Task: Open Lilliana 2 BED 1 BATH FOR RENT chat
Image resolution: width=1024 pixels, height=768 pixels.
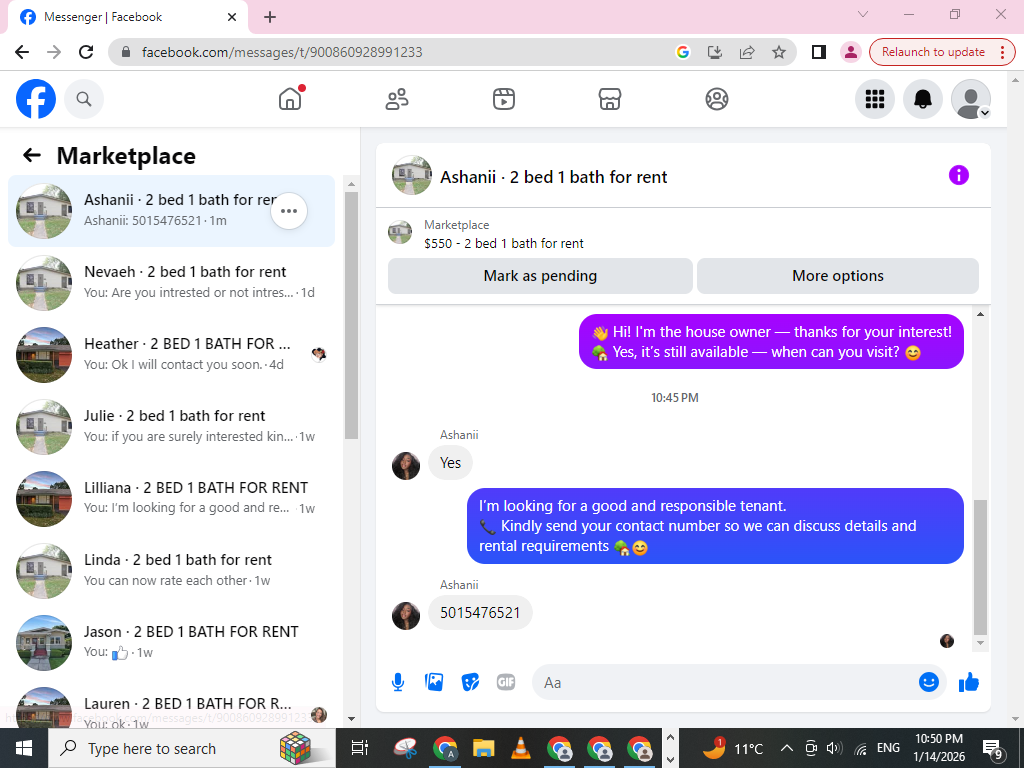Action: tap(171, 498)
